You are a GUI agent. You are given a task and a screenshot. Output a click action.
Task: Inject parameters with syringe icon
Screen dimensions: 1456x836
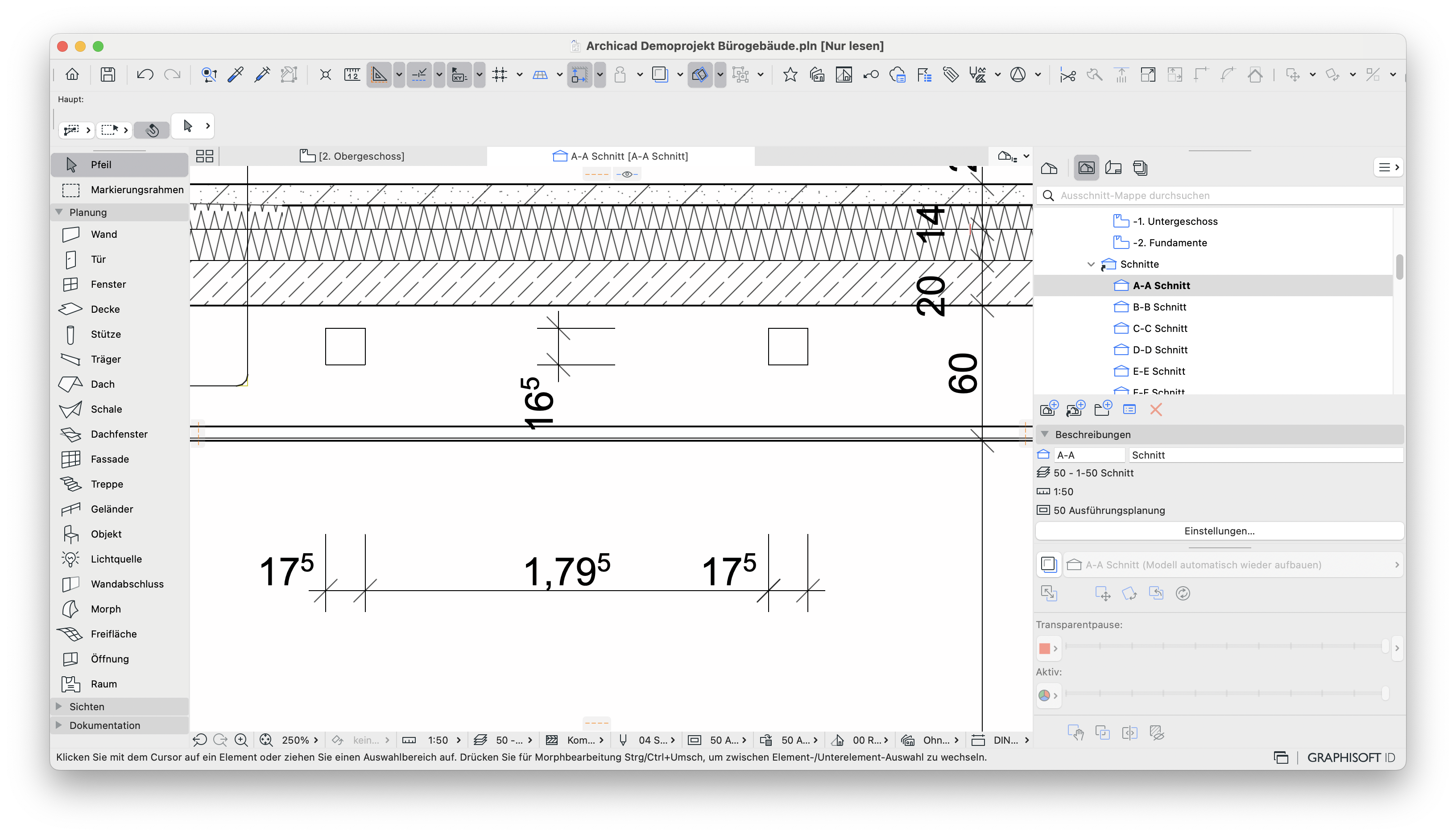point(262,74)
